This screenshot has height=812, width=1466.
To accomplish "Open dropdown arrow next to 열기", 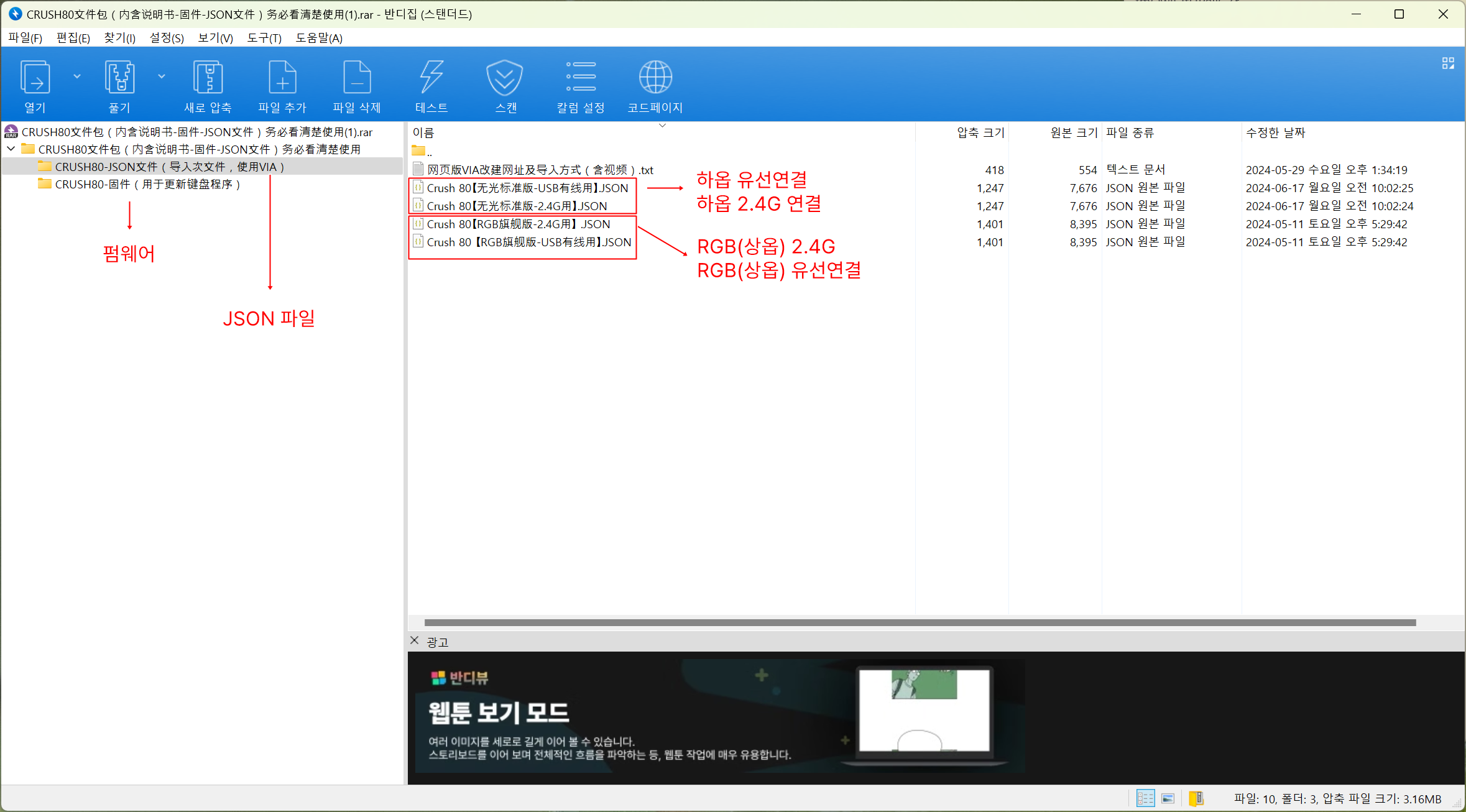I will coord(77,76).
